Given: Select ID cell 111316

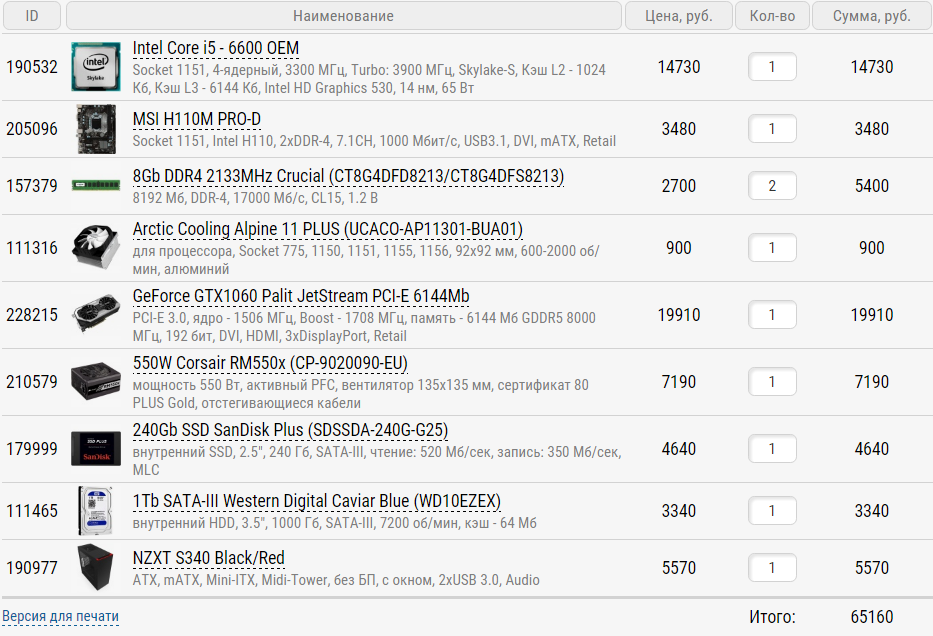Looking at the screenshot, I should 32,247.
